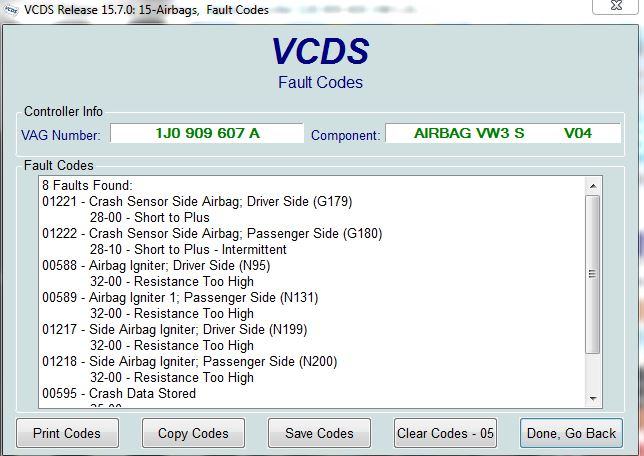The width and height of the screenshot is (644, 456).
Task: Select fault 01217 Side Airbag Igniter Driver (N199)
Action: point(175,329)
